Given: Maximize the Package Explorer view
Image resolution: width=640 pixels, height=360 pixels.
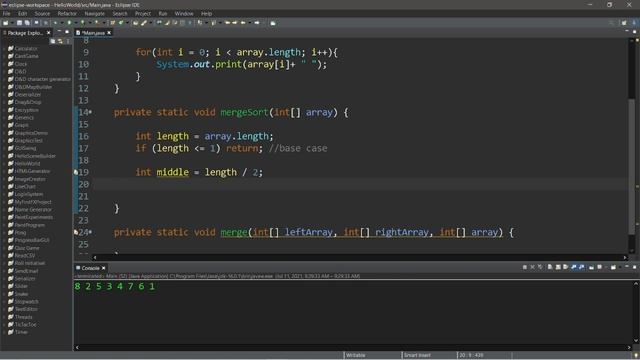Looking at the screenshot, I should (x=67, y=31).
